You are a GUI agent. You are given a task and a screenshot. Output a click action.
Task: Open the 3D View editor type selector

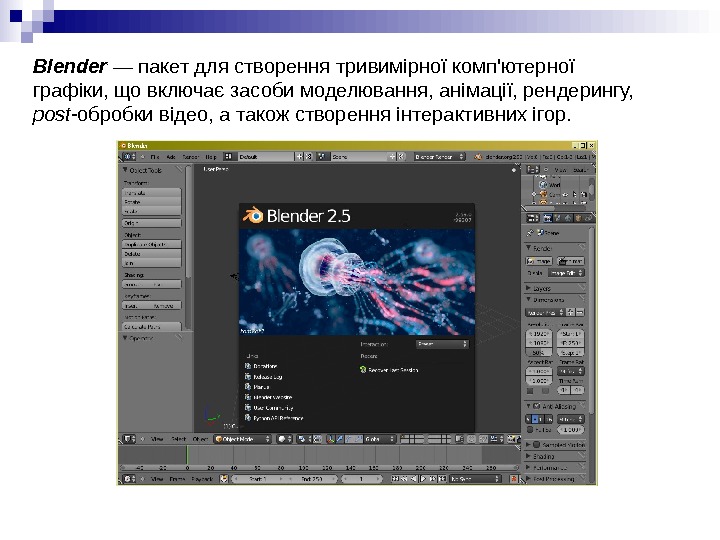(x=129, y=439)
